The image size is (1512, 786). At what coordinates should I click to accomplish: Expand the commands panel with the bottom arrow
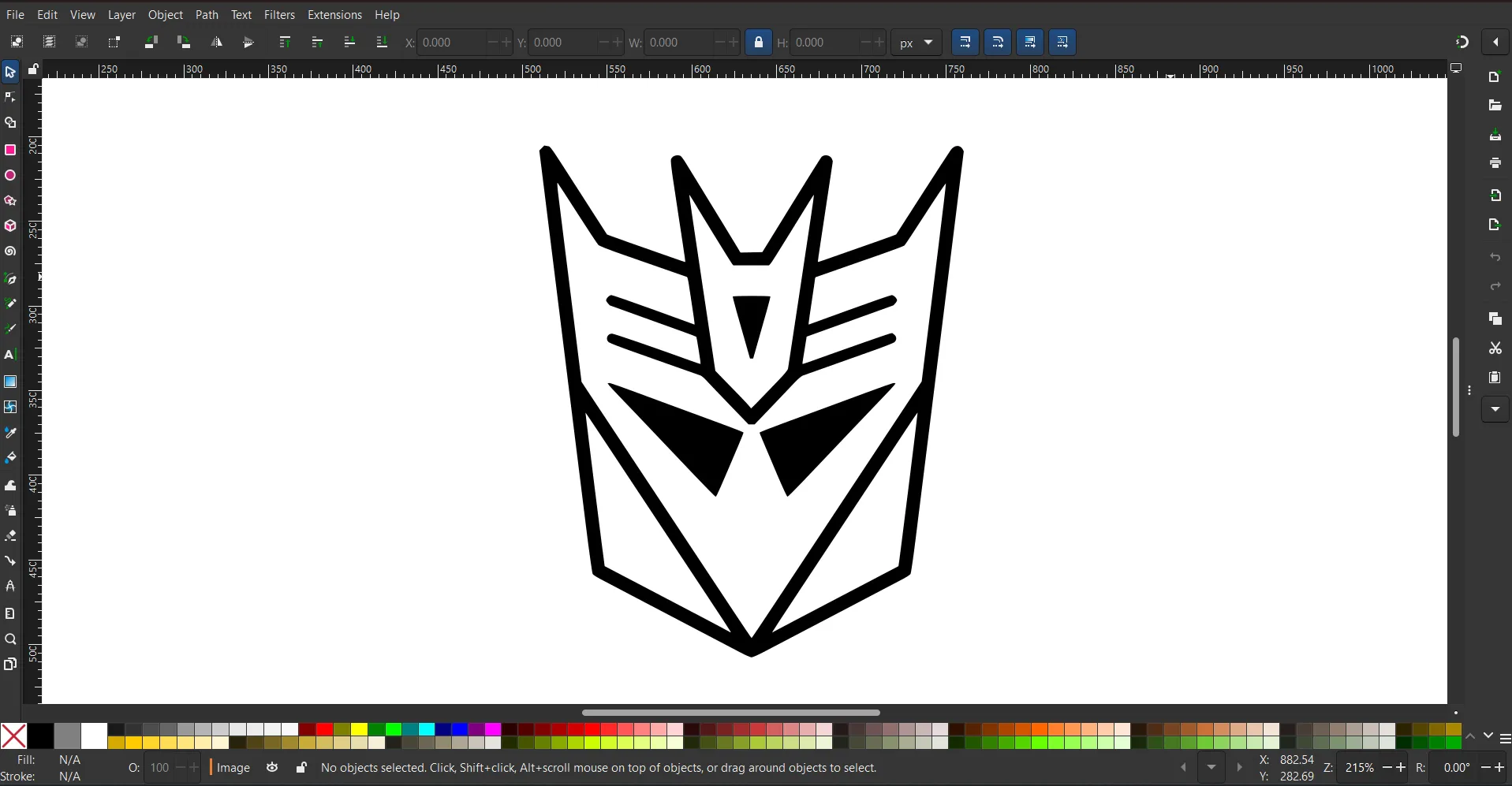(x=1496, y=409)
